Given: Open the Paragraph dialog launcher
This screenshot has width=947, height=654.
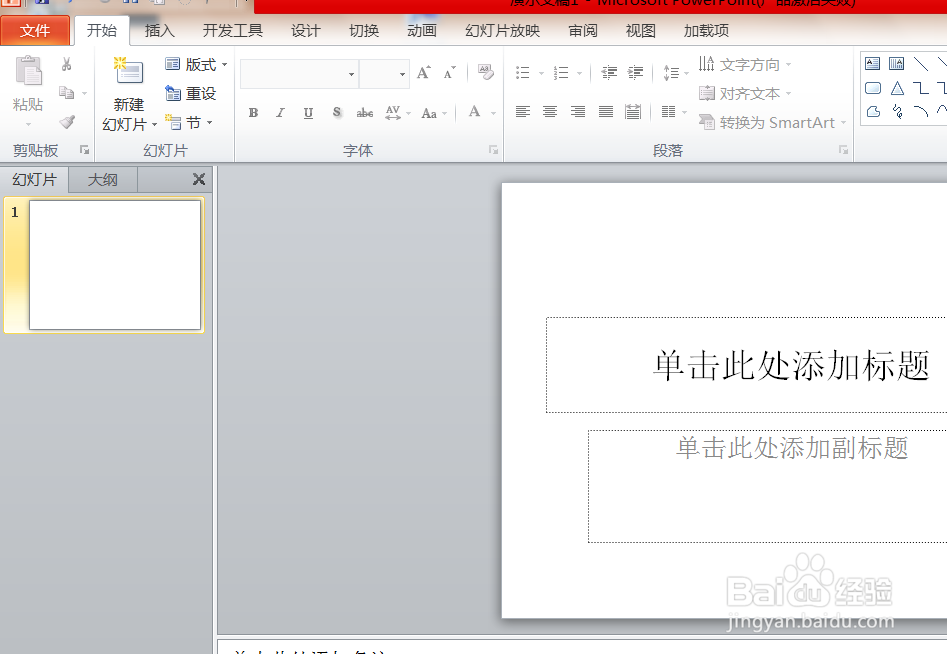Looking at the screenshot, I should tap(843, 150).
